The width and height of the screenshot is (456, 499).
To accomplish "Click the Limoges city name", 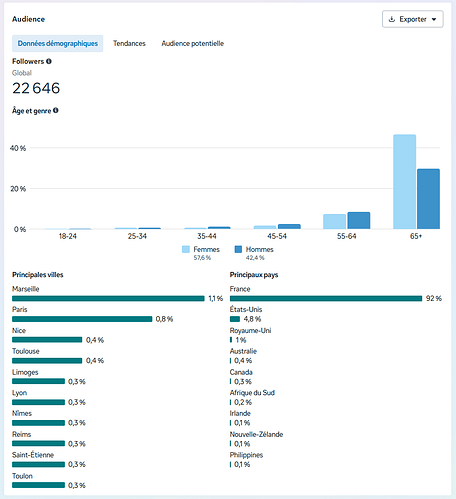I will (25, 372).
